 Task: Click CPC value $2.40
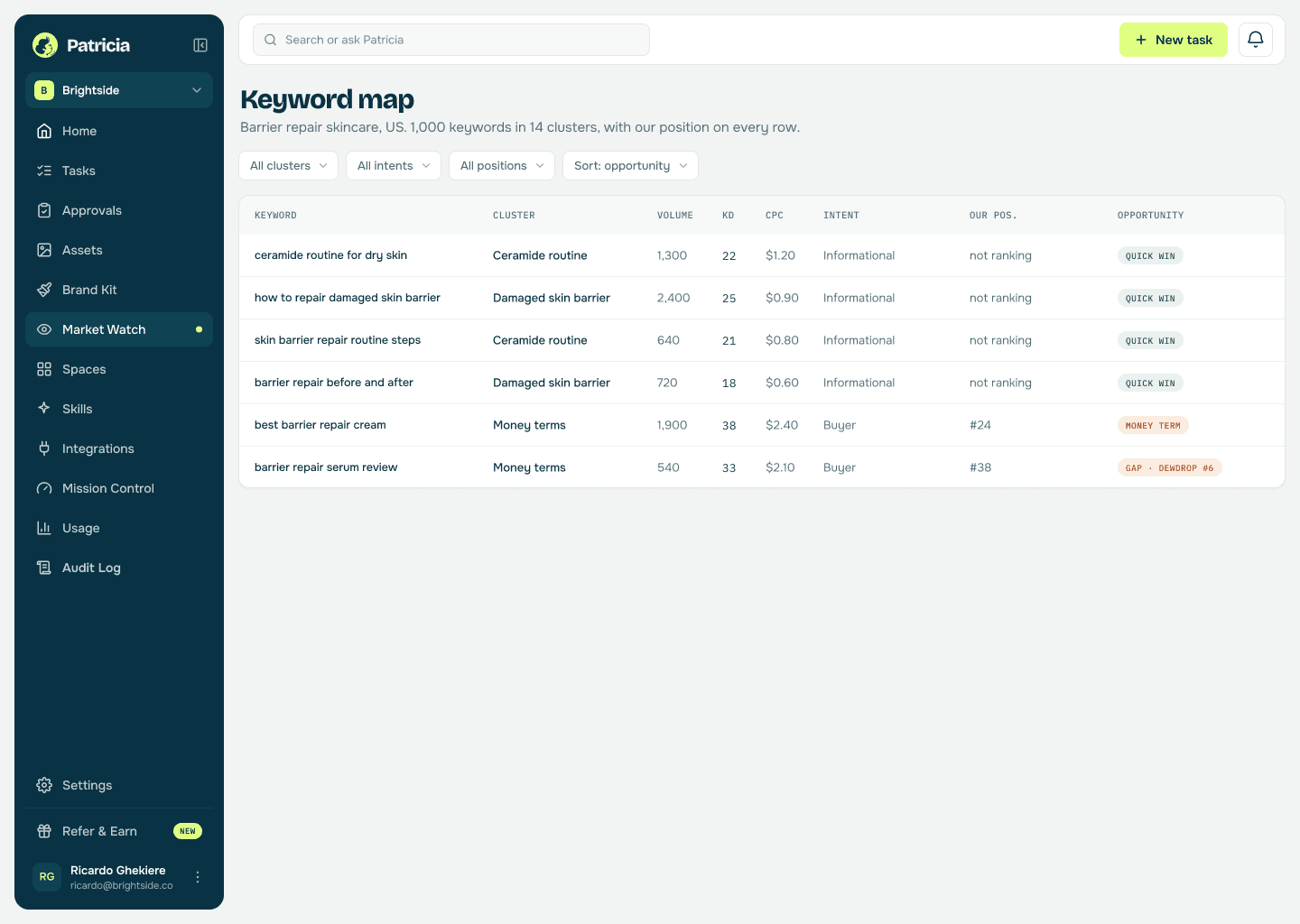[x=782, y=425]
